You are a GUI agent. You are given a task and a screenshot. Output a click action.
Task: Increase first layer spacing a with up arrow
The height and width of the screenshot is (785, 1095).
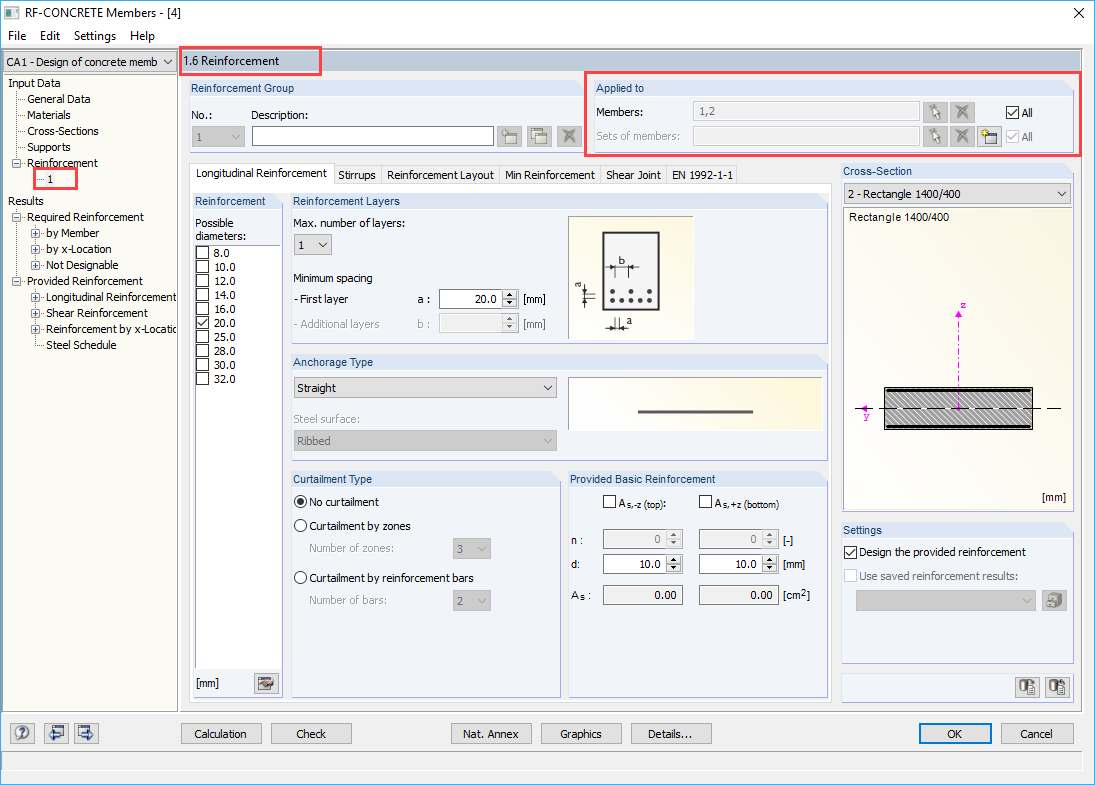click(510, 295)
